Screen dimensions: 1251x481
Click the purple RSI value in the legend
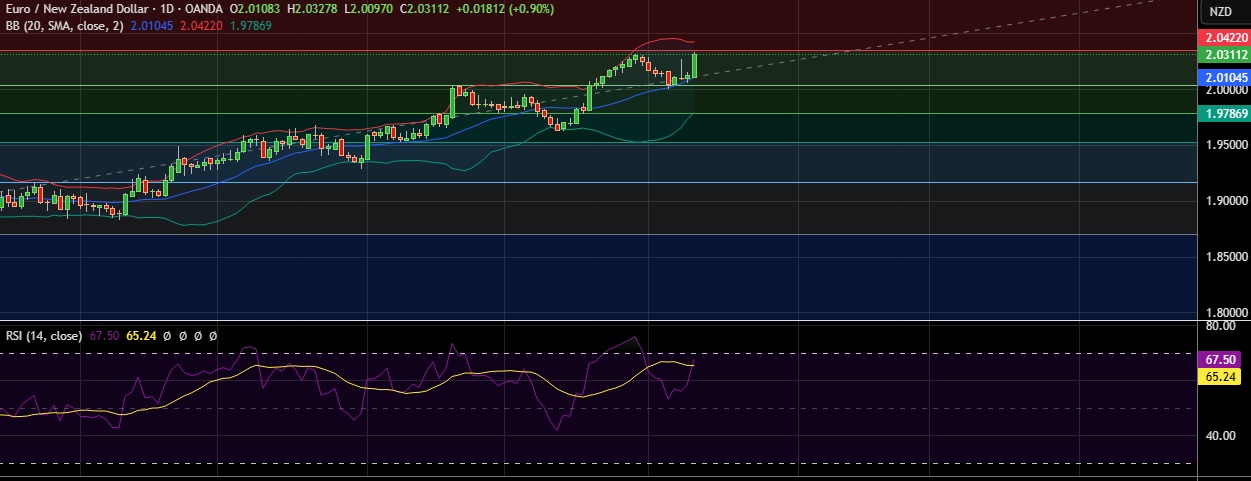click(104, 336)
